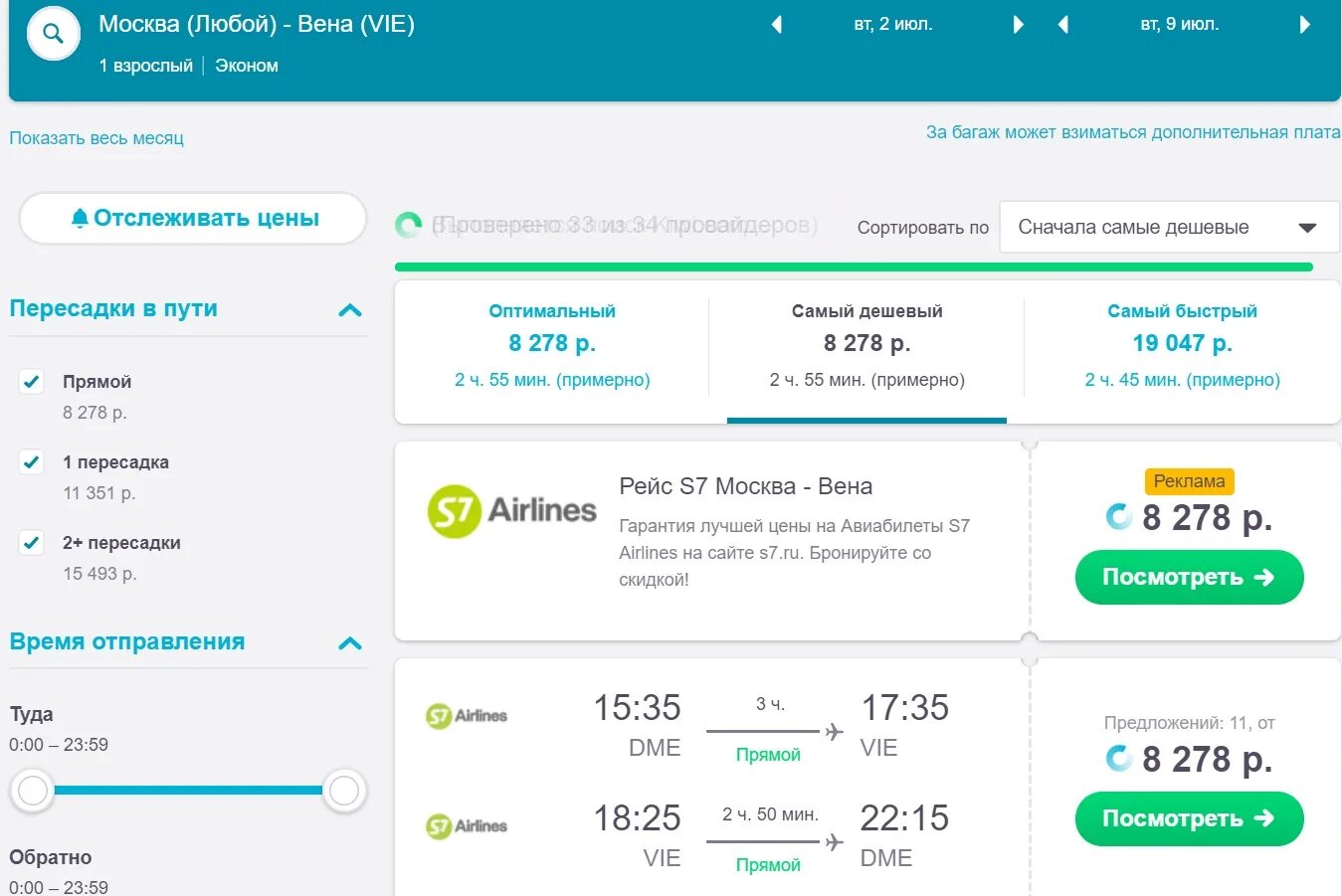This screenshot has height=896, width=1342.
Task: Click the Отслеживать цены button
Action: (x=193, y=218)
